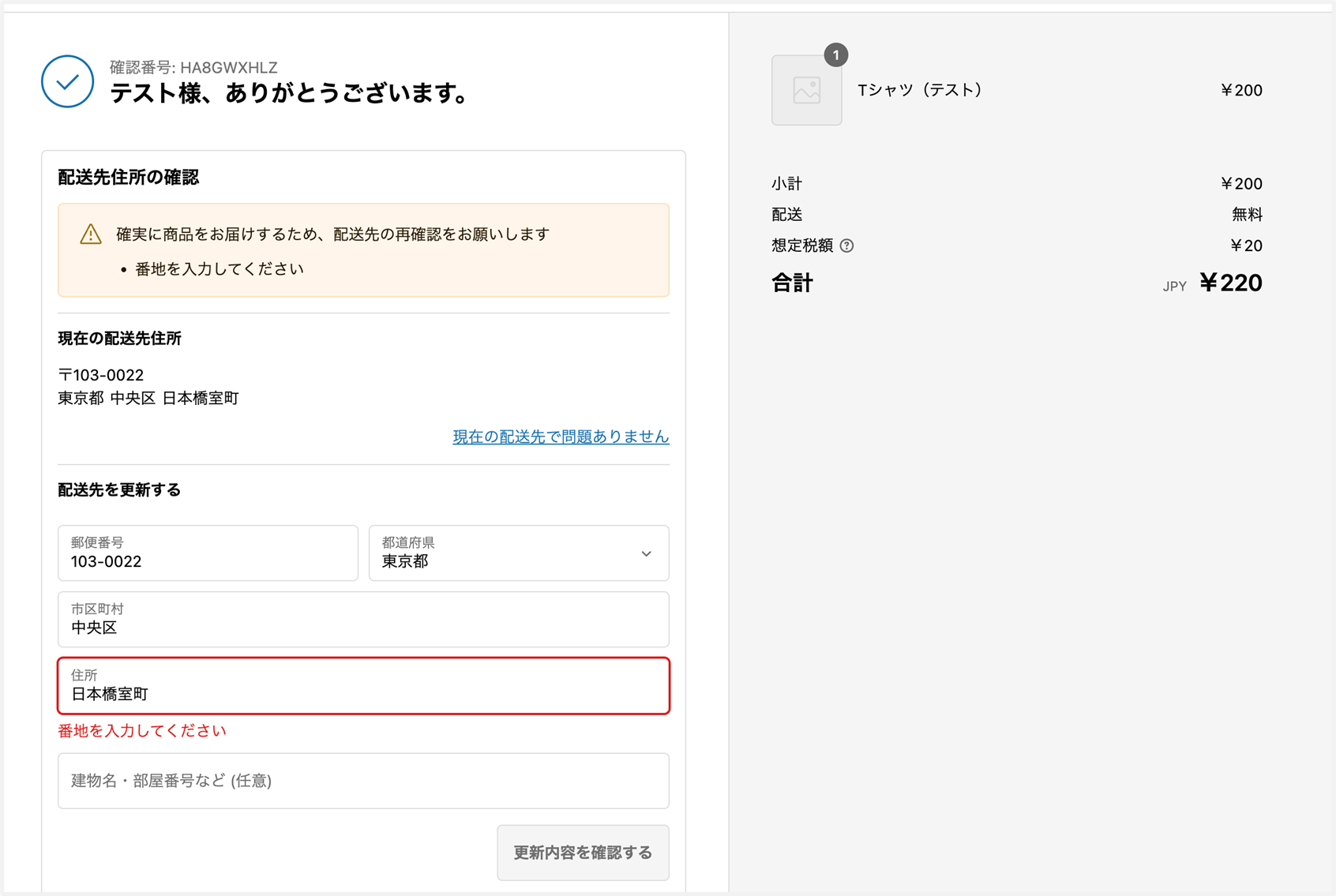Viewport: 1336px width, 896px height.
Task: Click the warning triangle icon in alert
Action: pos(91,234)
